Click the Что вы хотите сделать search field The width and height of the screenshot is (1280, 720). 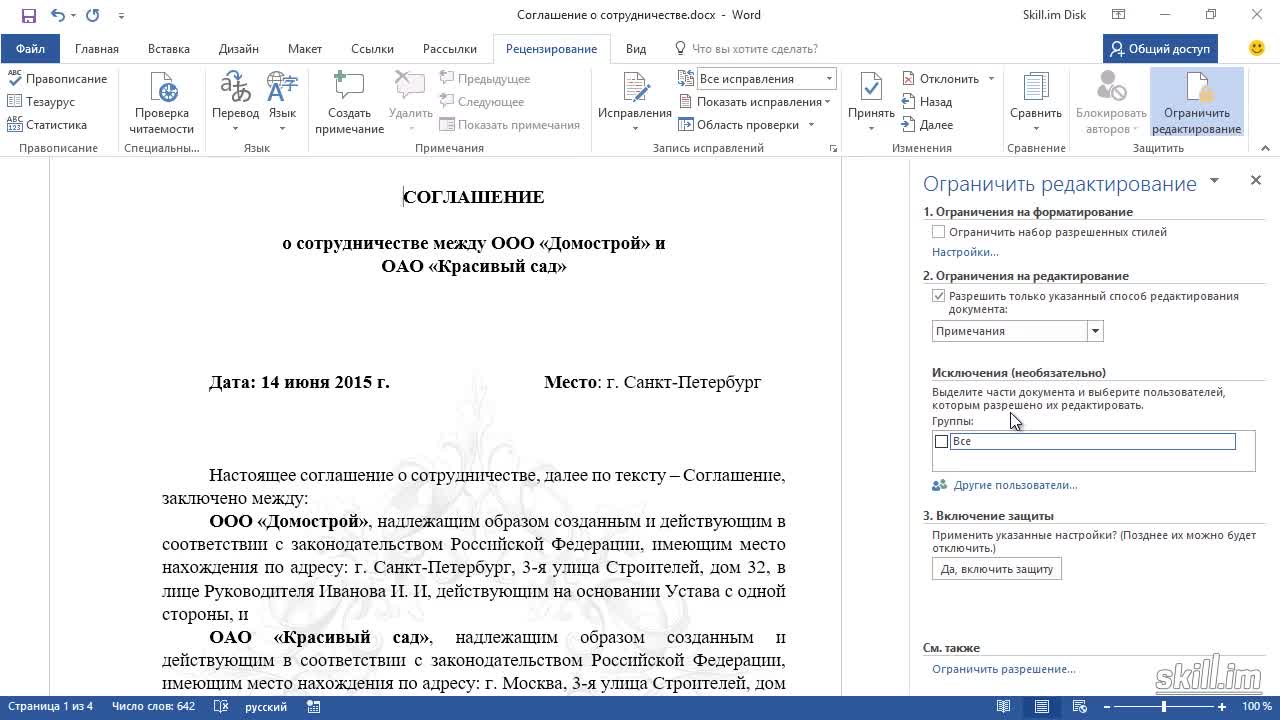[746, 48]
